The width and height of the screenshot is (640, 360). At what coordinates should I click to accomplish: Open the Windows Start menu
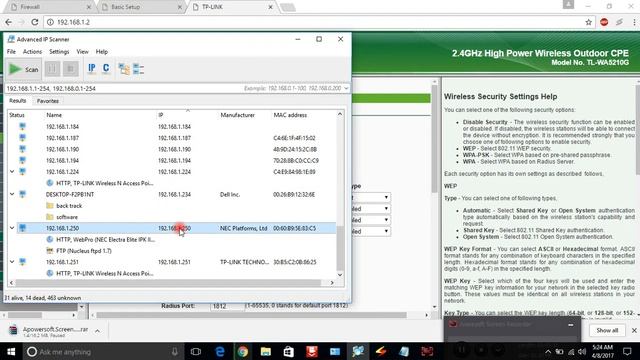pos(11,351)
